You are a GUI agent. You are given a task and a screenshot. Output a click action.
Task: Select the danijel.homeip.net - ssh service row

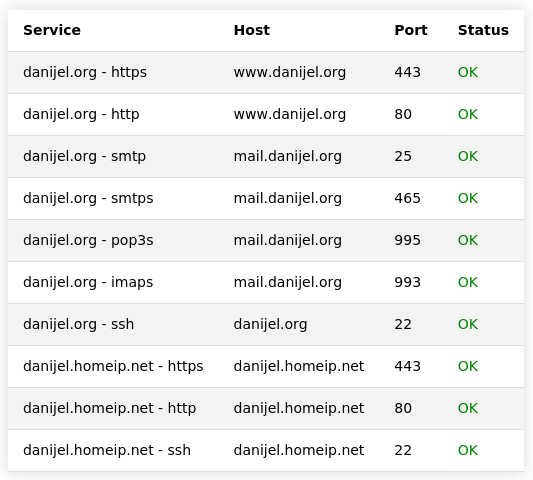[266, 450]
